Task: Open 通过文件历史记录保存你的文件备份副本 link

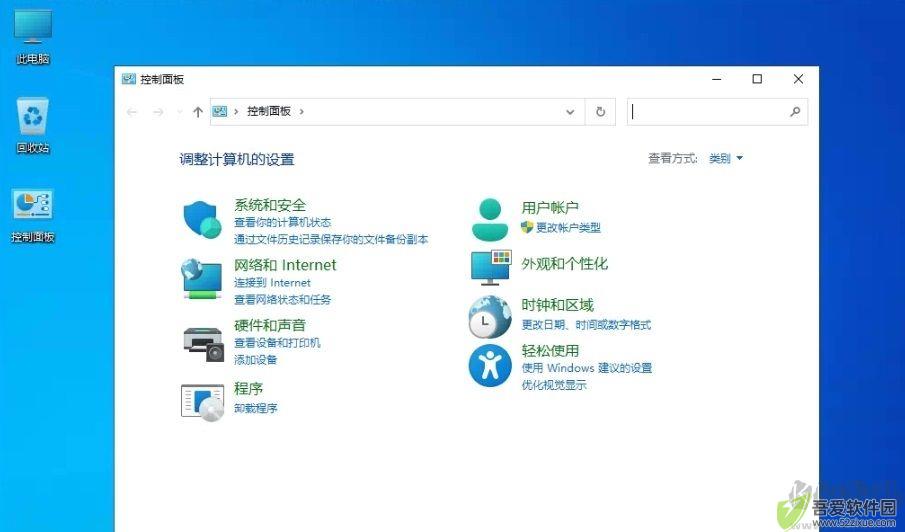Action: (x=331, y=239)
